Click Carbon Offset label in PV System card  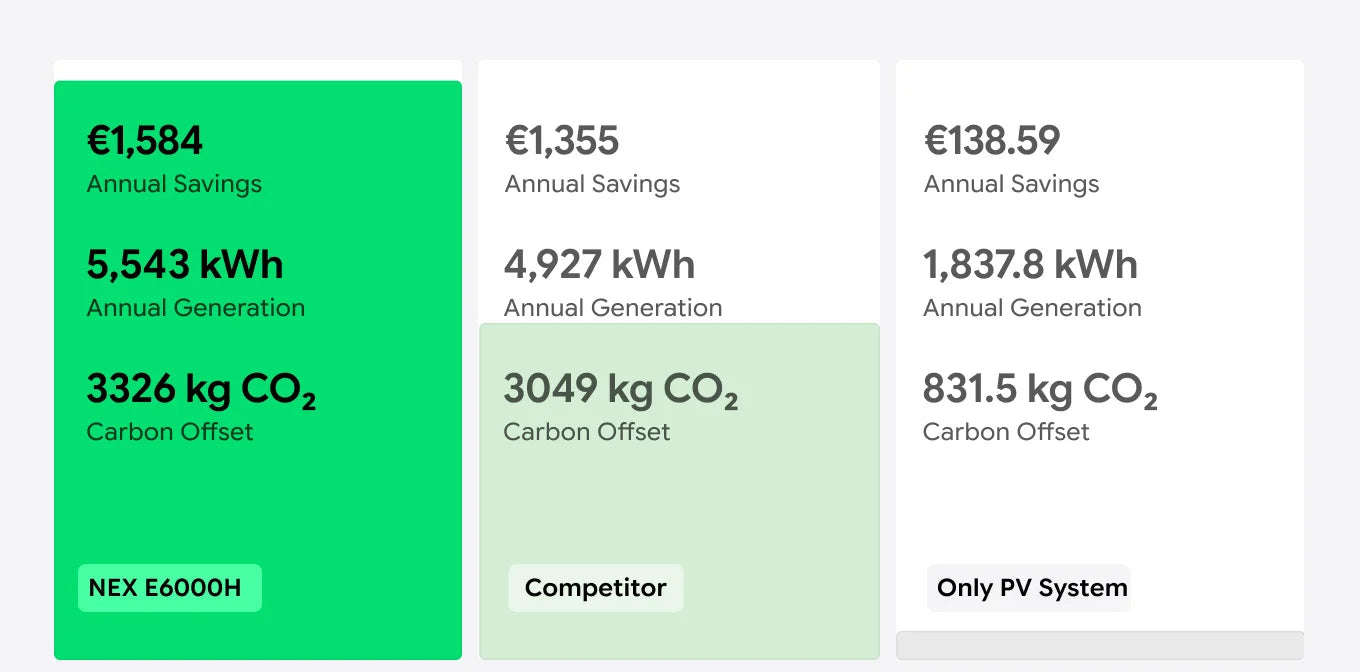[x=1006, y=432]
